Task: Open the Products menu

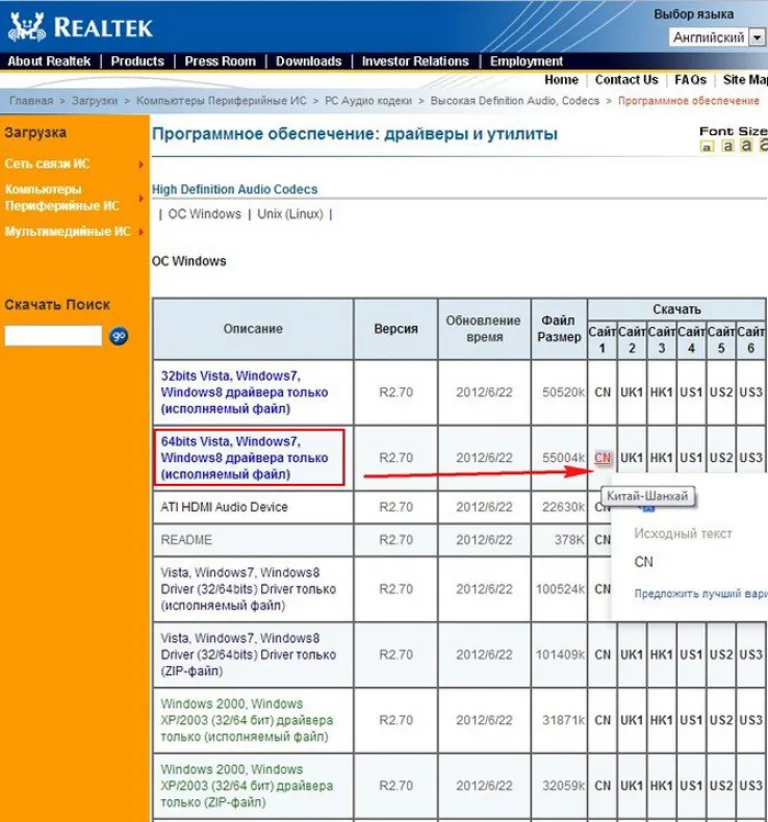Action: coord(137,61)
